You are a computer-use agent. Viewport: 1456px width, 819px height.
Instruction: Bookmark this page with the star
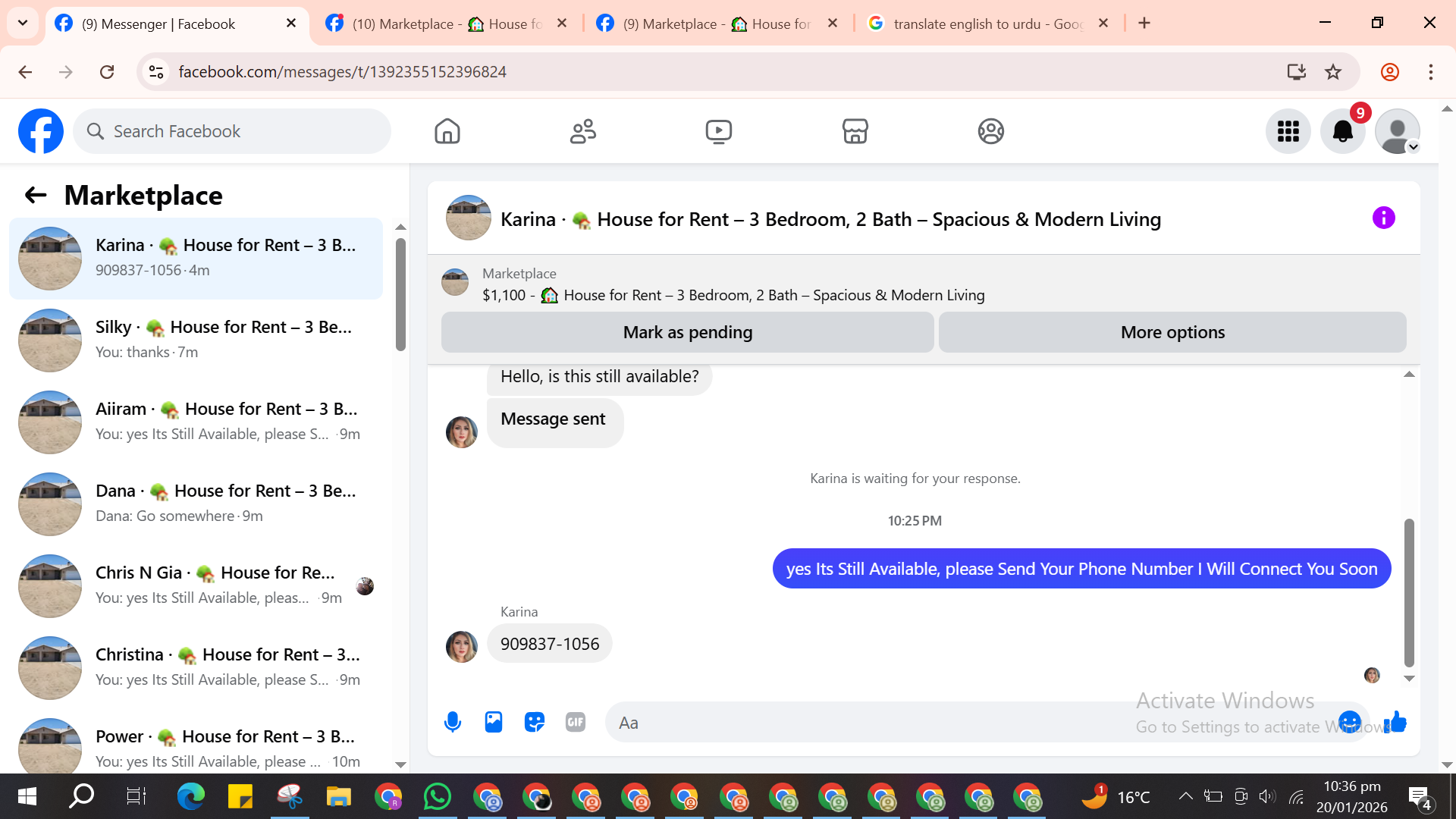1333,72
